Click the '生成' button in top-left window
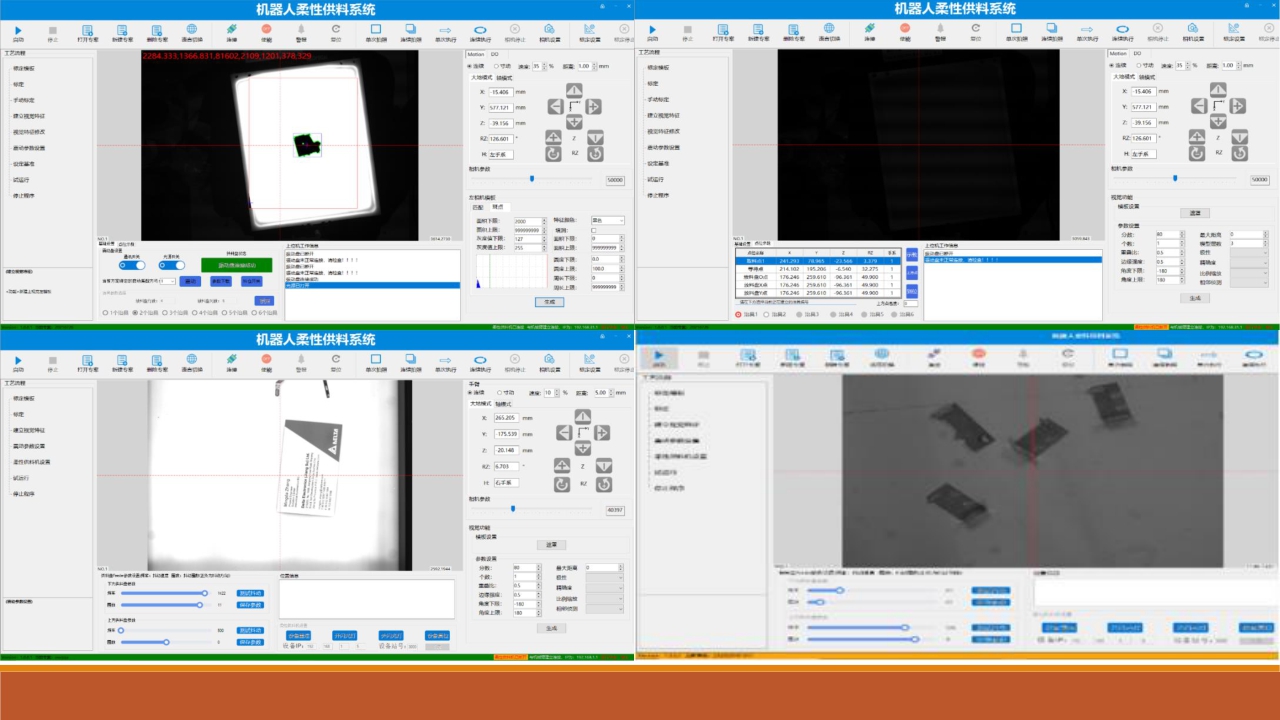The height and width of the screenshot is (720, 1280). (x=549, y=301)
